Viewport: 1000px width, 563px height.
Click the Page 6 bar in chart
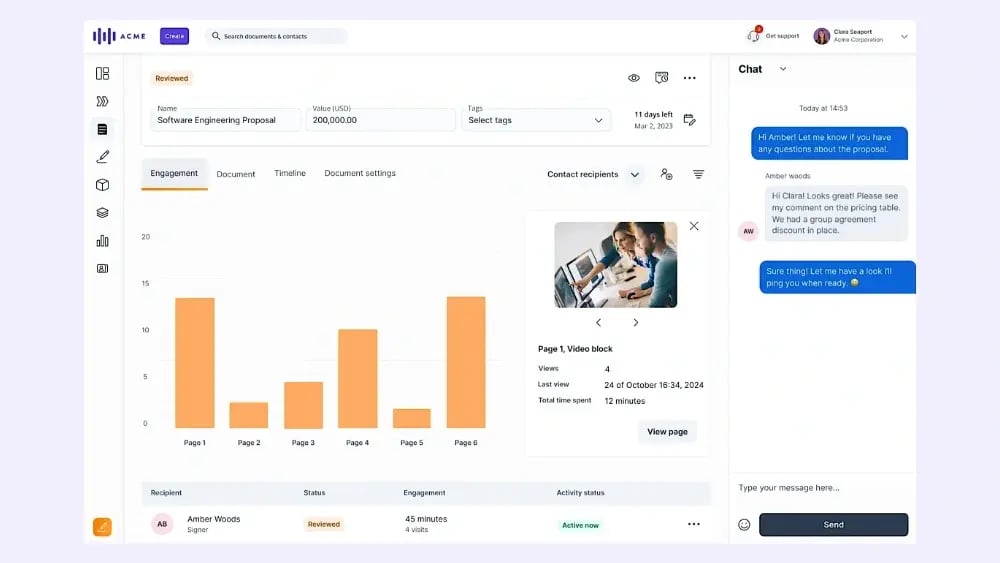pyautogui.click(x=466, y=362)
